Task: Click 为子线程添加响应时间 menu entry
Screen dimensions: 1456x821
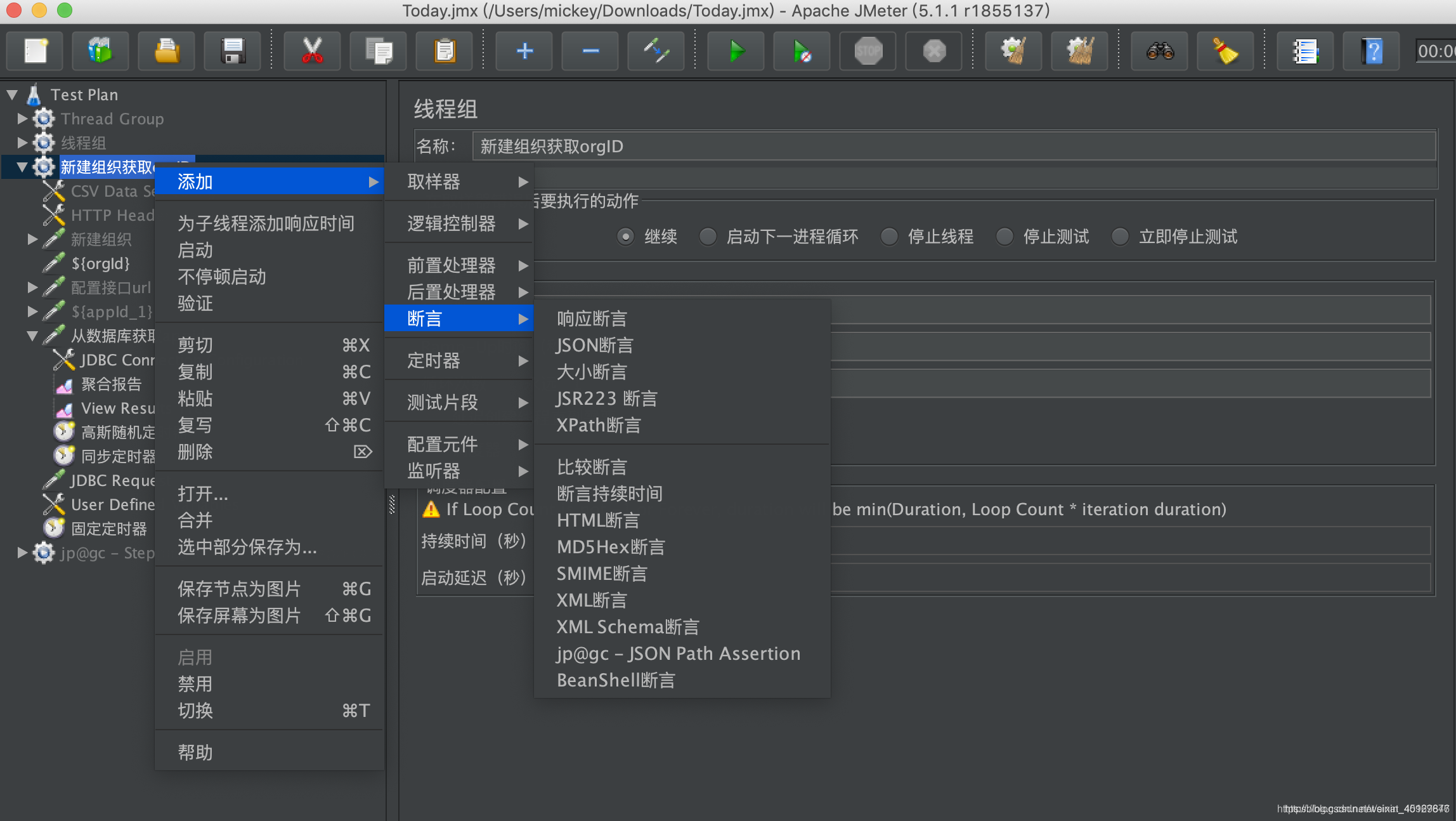Action: click(270, 223)
